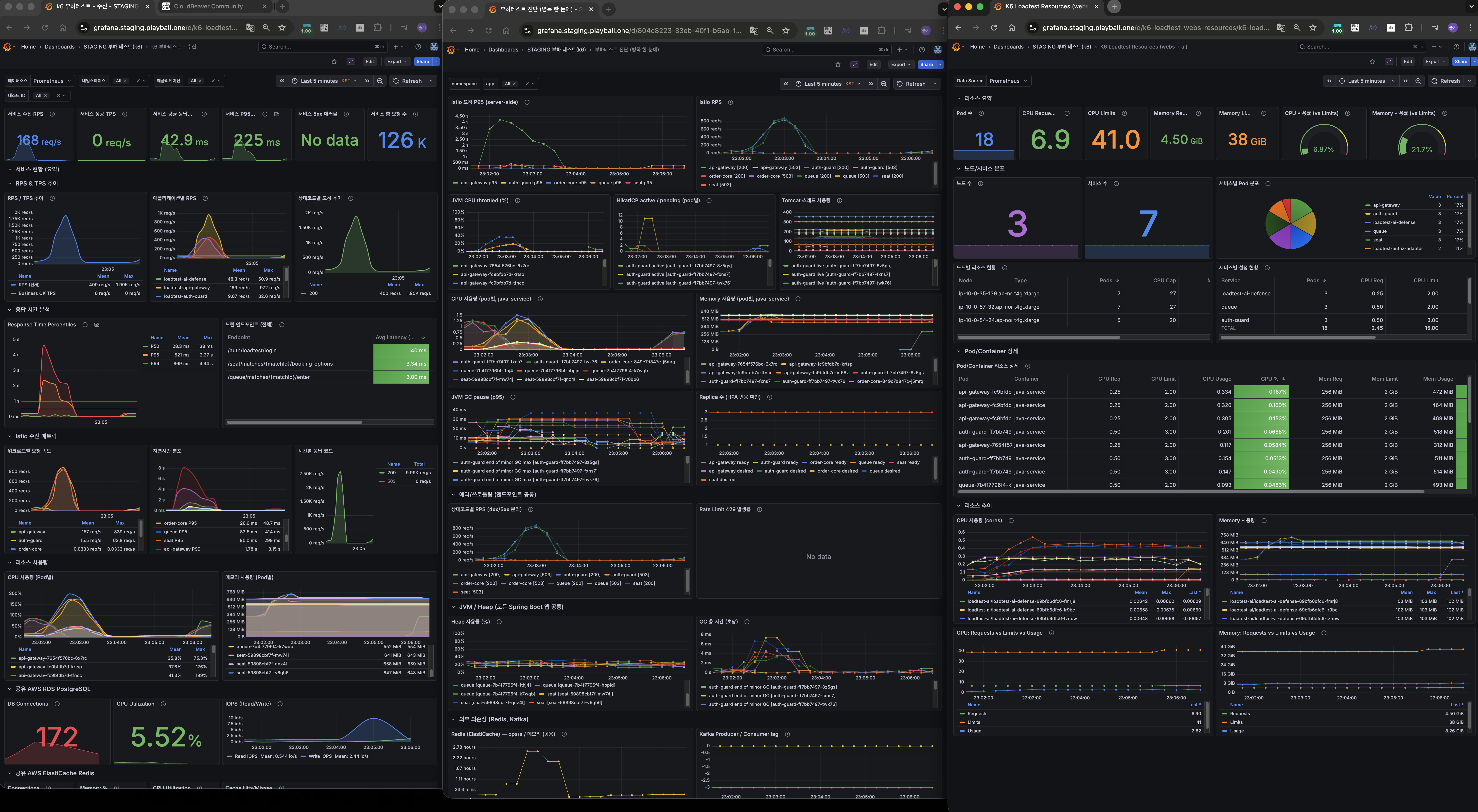Viewport: 1478px width, 812px height.
Task: Open help icon in right Grafana window
Action: click(x=1456, y=47)
